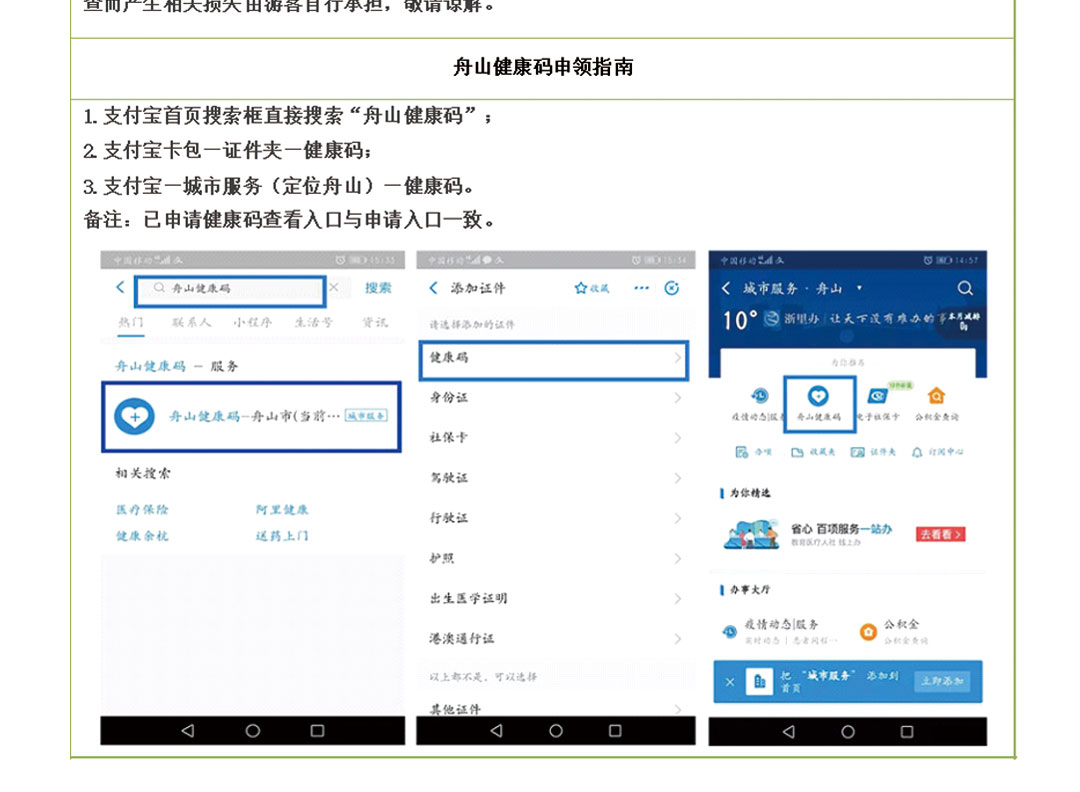
Task: Open the three-dot more menu in 添加证件
Action: pos(641,288)
